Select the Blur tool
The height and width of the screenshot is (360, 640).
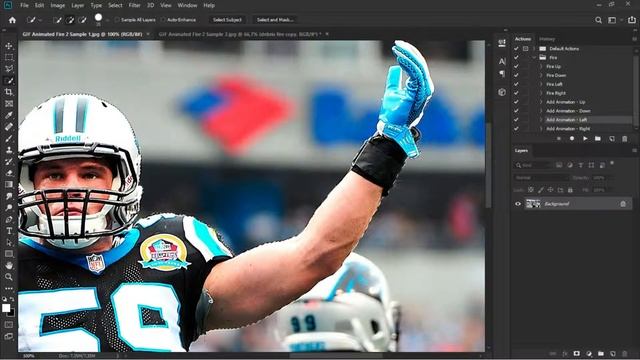click(9, 196)
